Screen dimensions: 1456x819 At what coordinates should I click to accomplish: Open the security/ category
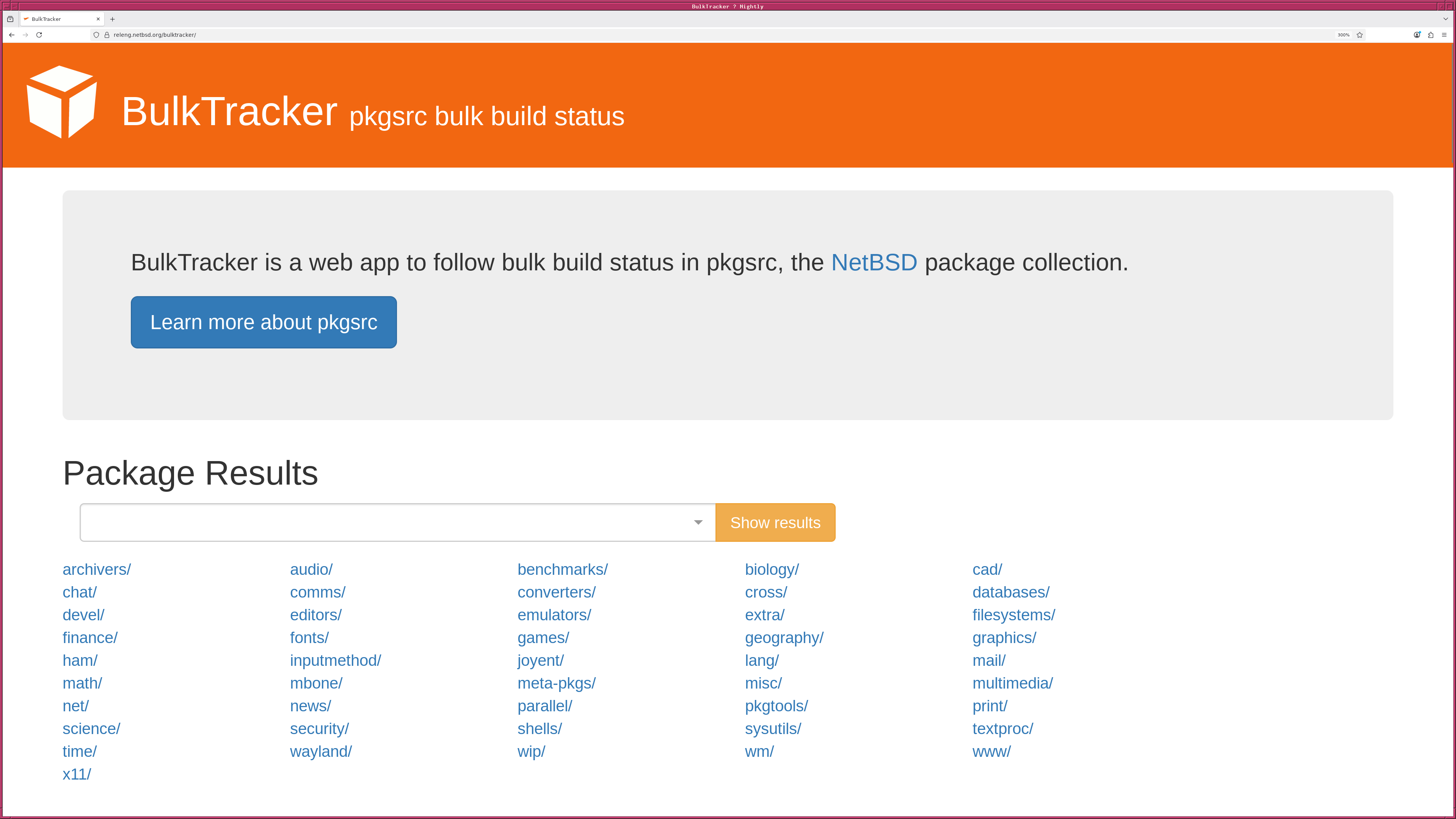[x=320, y=729]
